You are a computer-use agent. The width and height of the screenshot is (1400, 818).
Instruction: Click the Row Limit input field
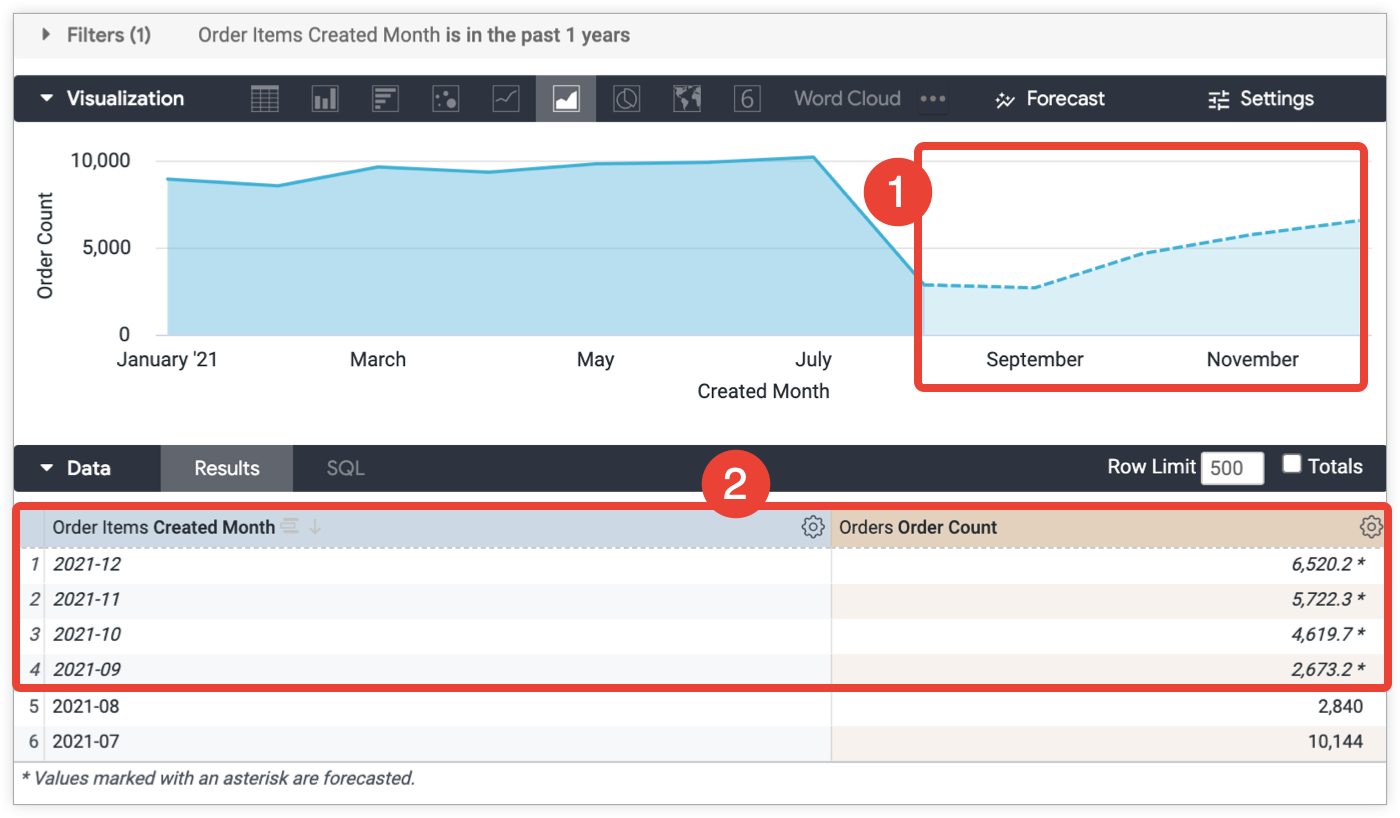1231,468
